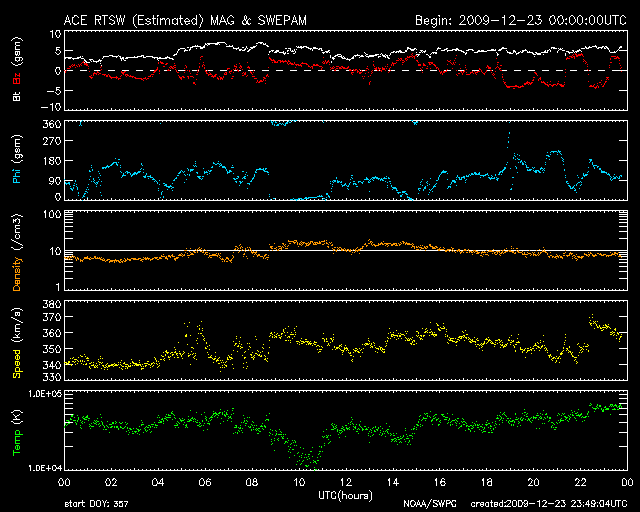Viewport: 640px width, 512px height.
Task: Click the "created:" timestamp in the footer
Action: [549, 504]
